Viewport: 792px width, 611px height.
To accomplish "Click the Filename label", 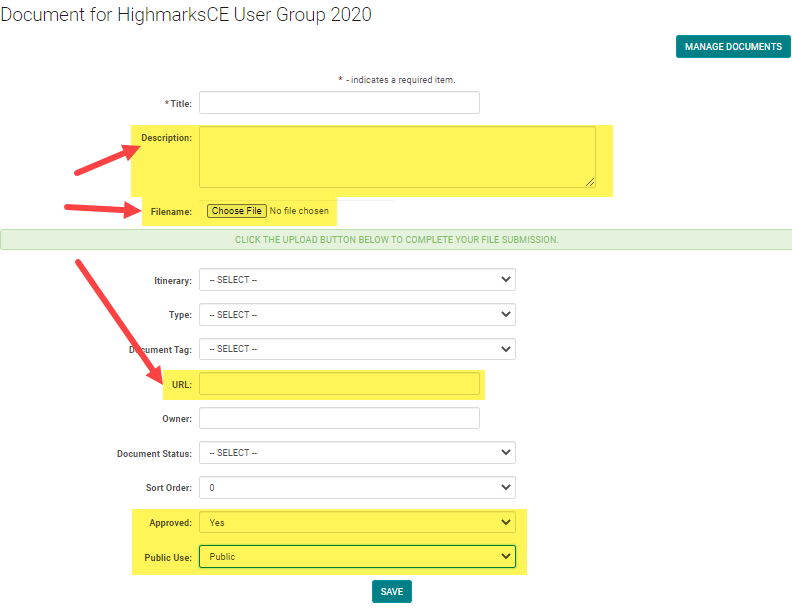I will pyautogui.click(x=171, y=212).
